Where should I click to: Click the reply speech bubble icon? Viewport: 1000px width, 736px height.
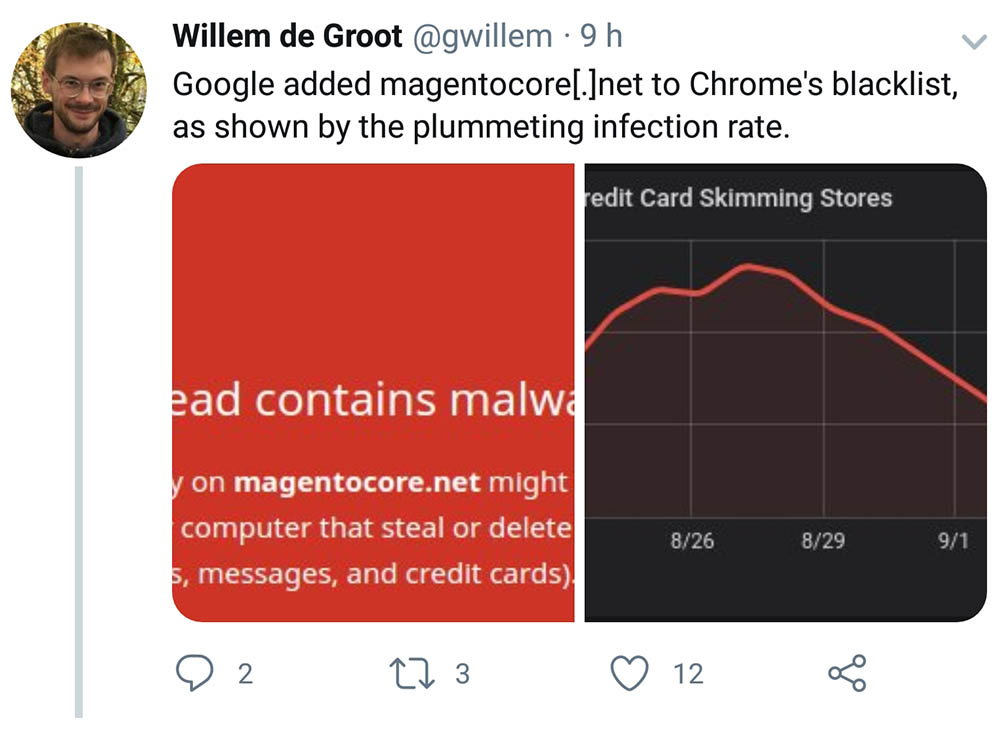(195, 673)
